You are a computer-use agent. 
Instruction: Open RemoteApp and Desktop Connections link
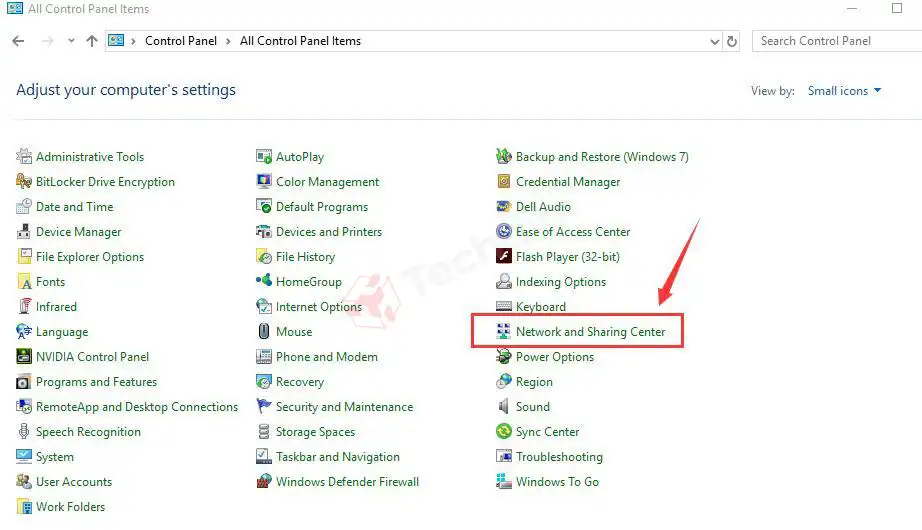click(137, 406)
